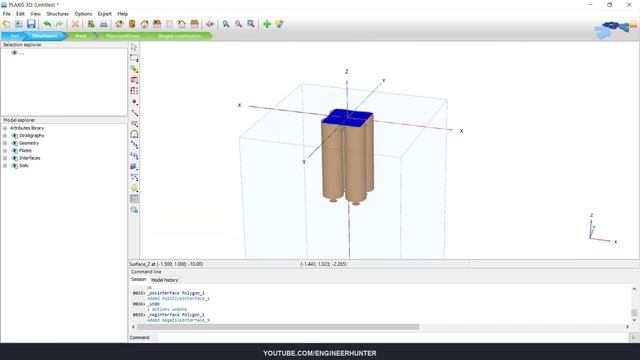Expand the Stratigraphy tree node
Screen dimensions: 640x360
(x=5, y=136)
